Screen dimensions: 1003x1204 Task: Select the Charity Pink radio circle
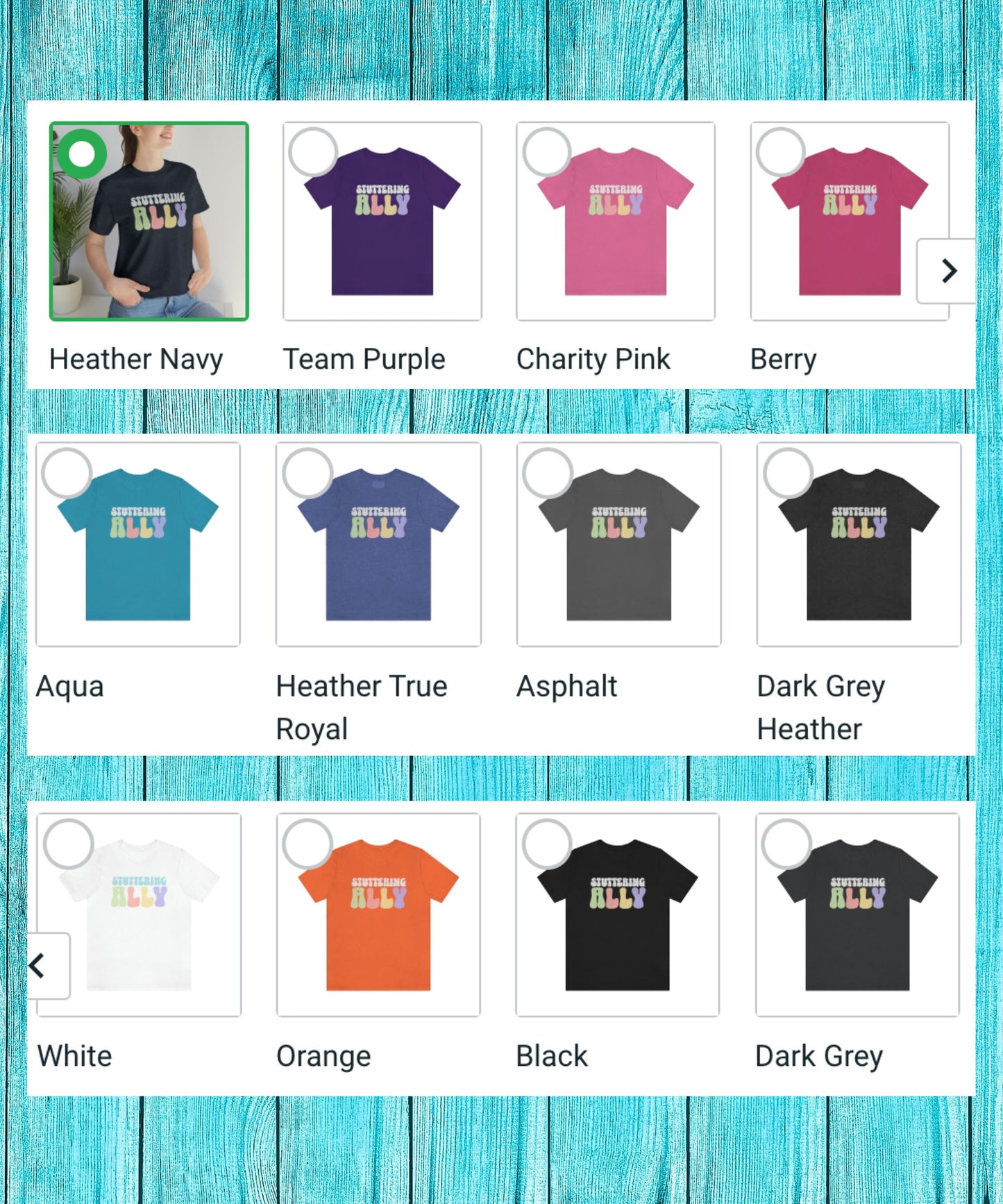(547, 152)
